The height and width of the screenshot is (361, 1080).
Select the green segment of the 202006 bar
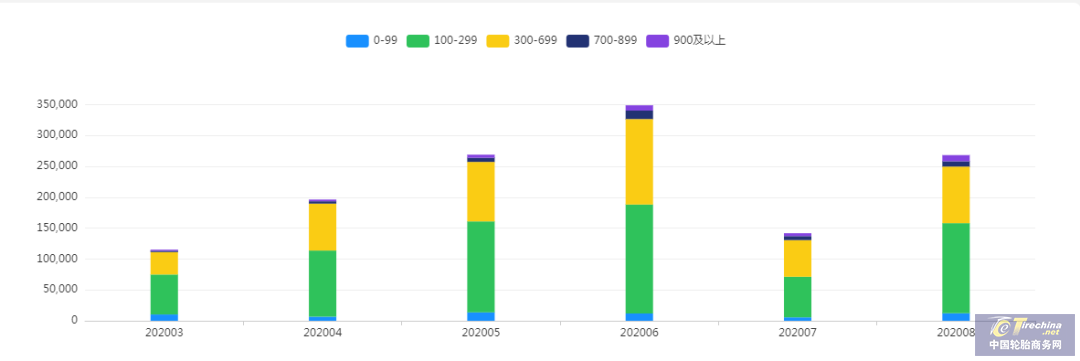tap(639, 259)
